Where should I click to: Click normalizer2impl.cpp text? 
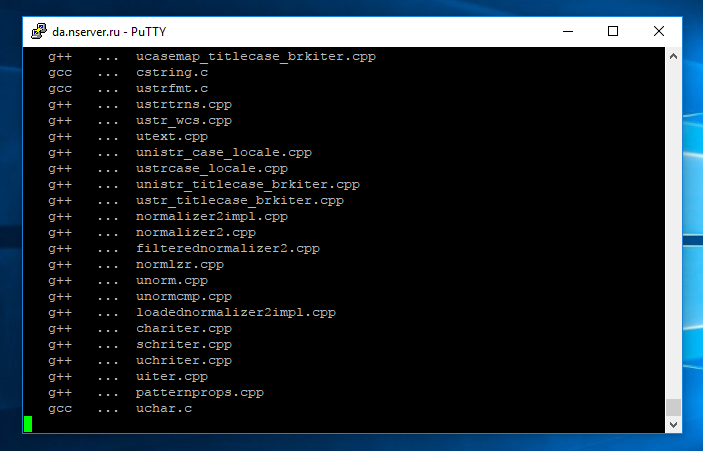coord(212,217)
